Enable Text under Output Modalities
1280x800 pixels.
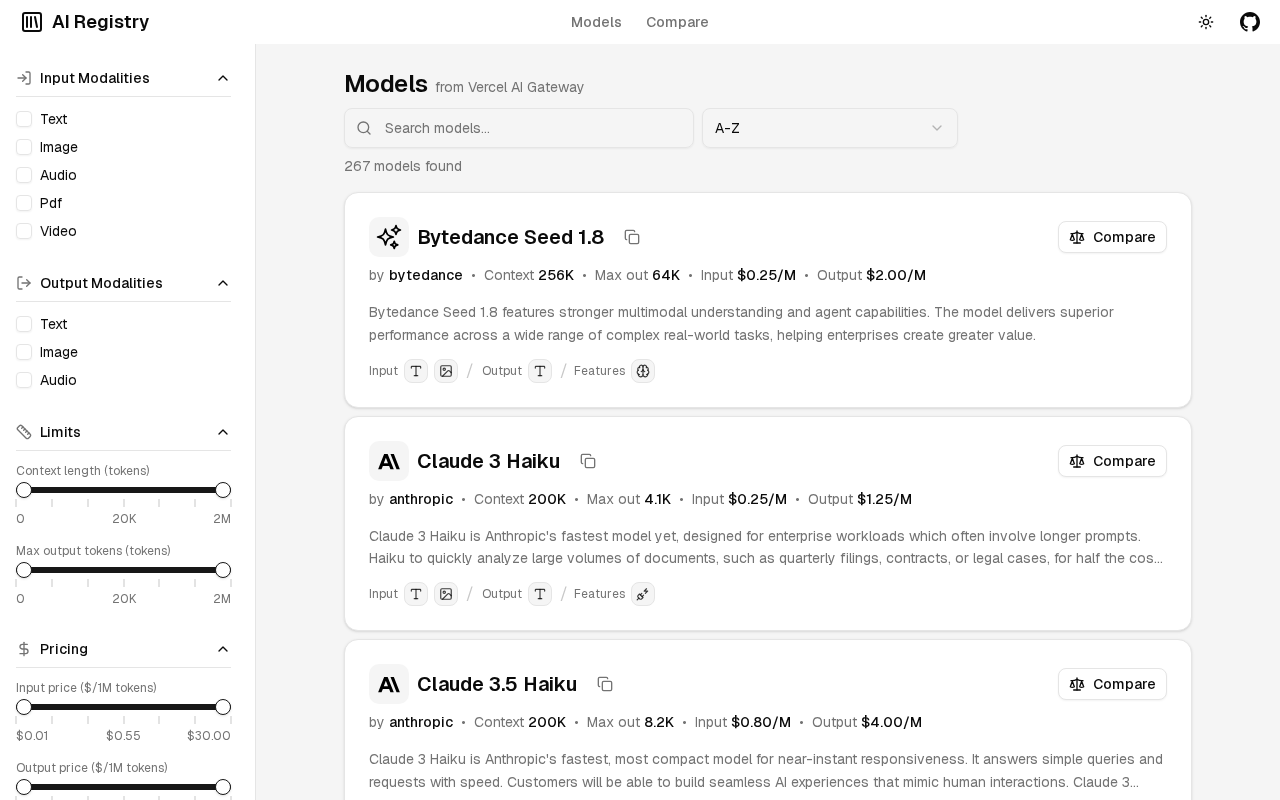tap(24, 324)
